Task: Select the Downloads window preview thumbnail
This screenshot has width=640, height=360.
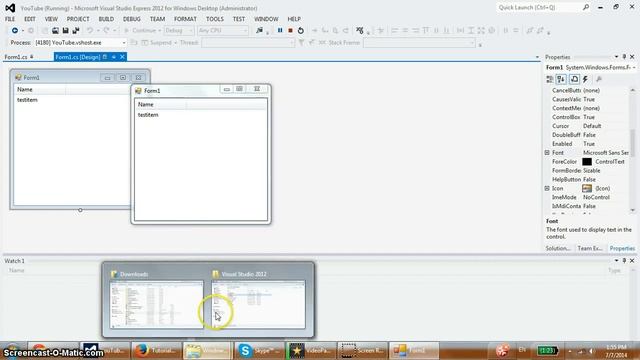Action: (x=156, y=304)
